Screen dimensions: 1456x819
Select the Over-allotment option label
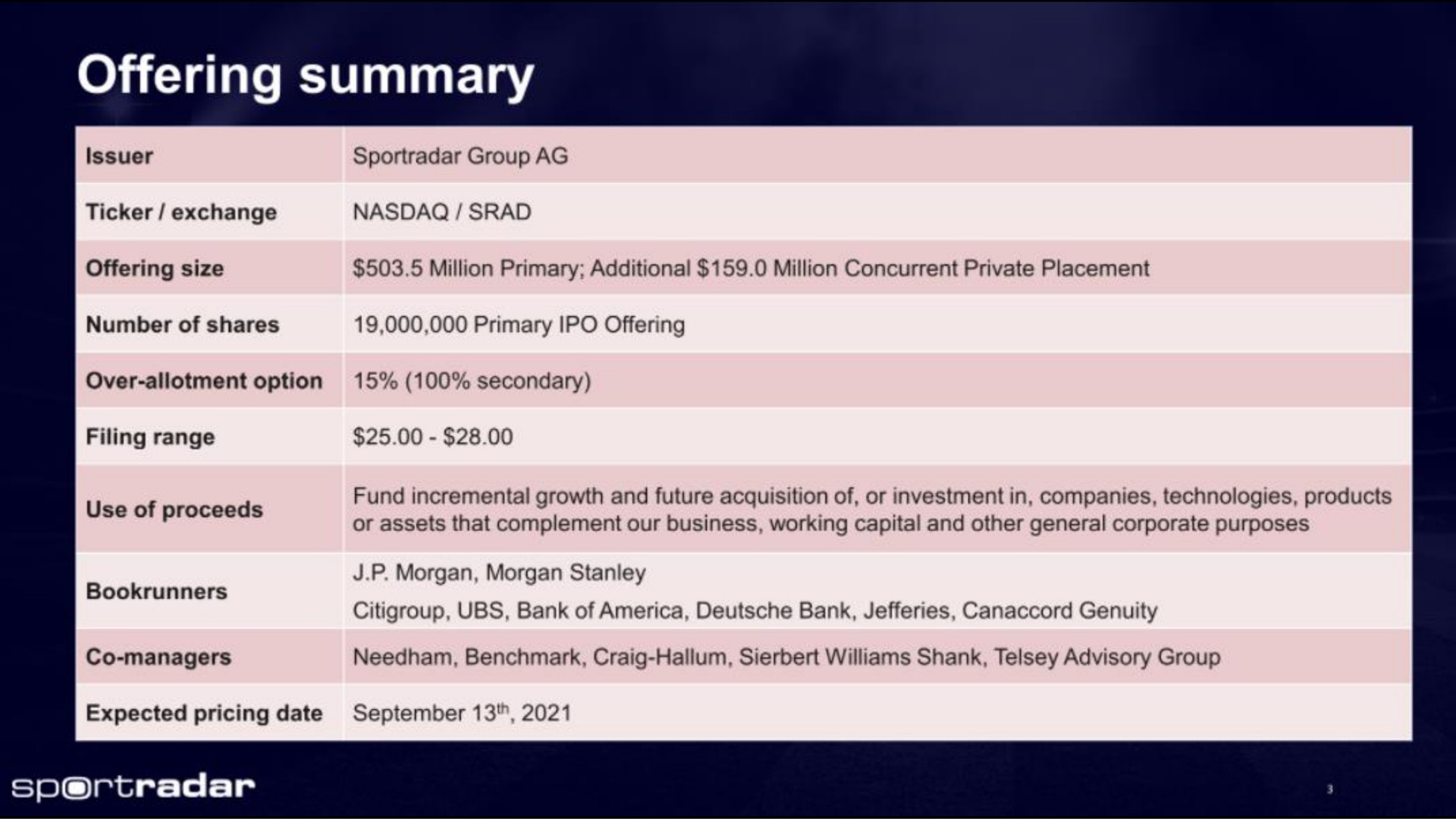204,381
